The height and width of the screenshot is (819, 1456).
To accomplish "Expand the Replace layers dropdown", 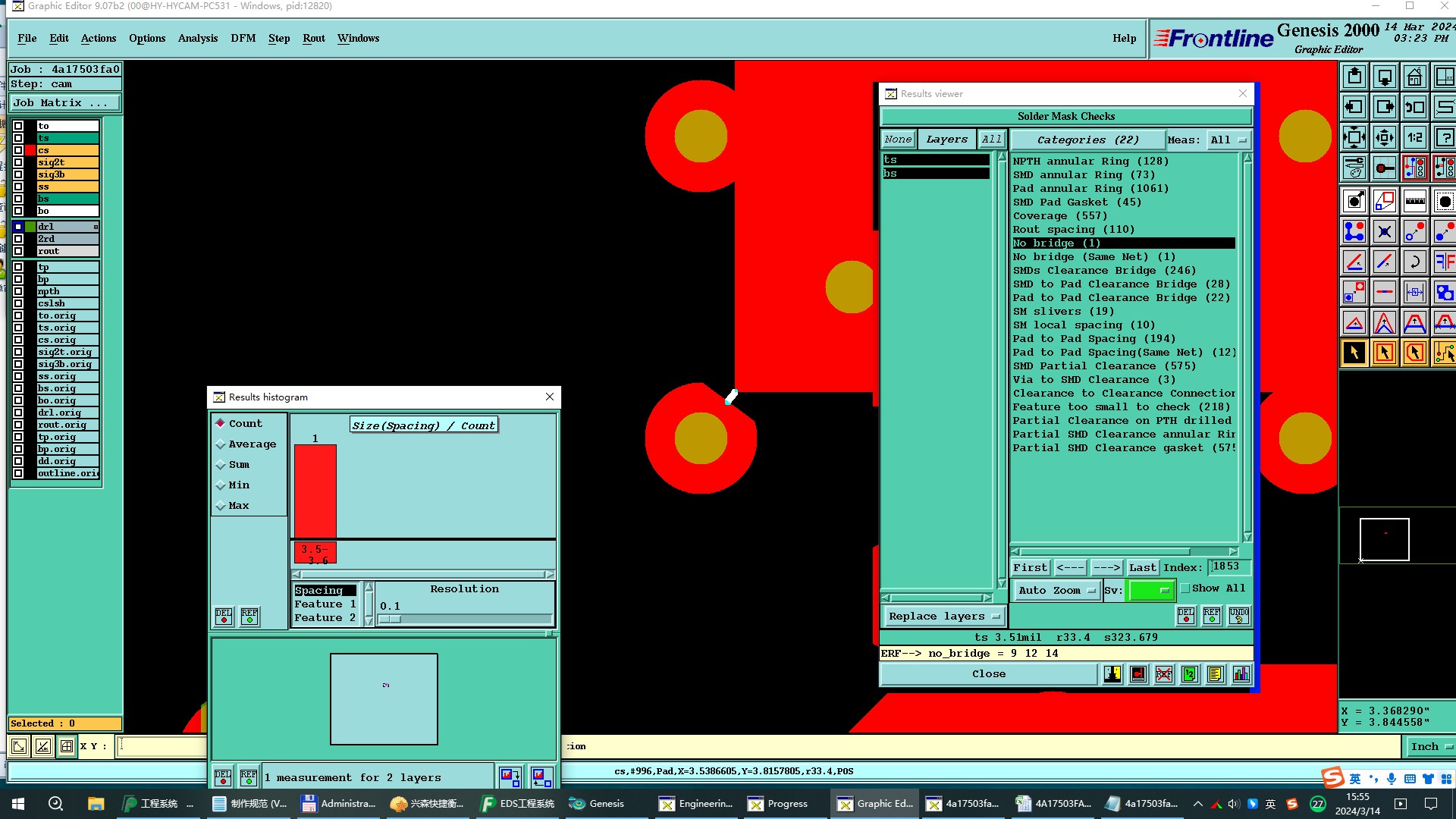I will [x=943, y=617].
